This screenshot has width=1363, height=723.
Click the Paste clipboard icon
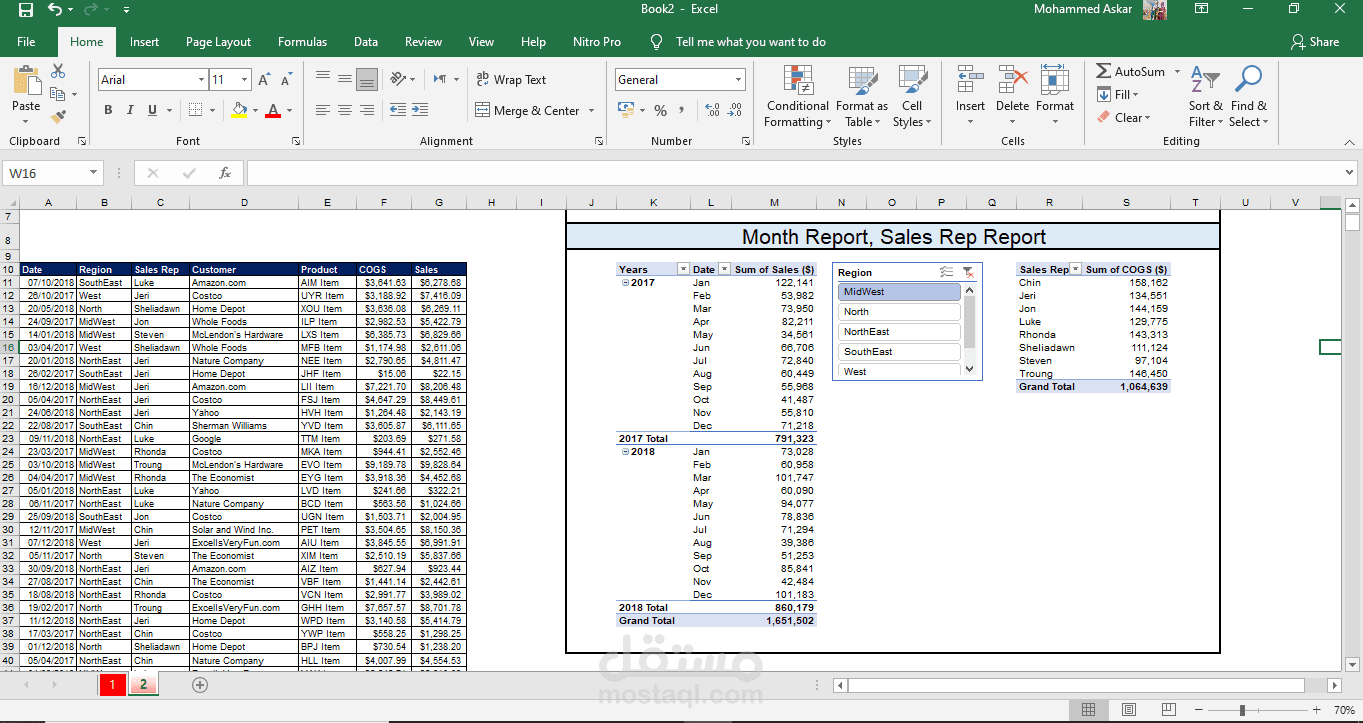tap(27, 81)
